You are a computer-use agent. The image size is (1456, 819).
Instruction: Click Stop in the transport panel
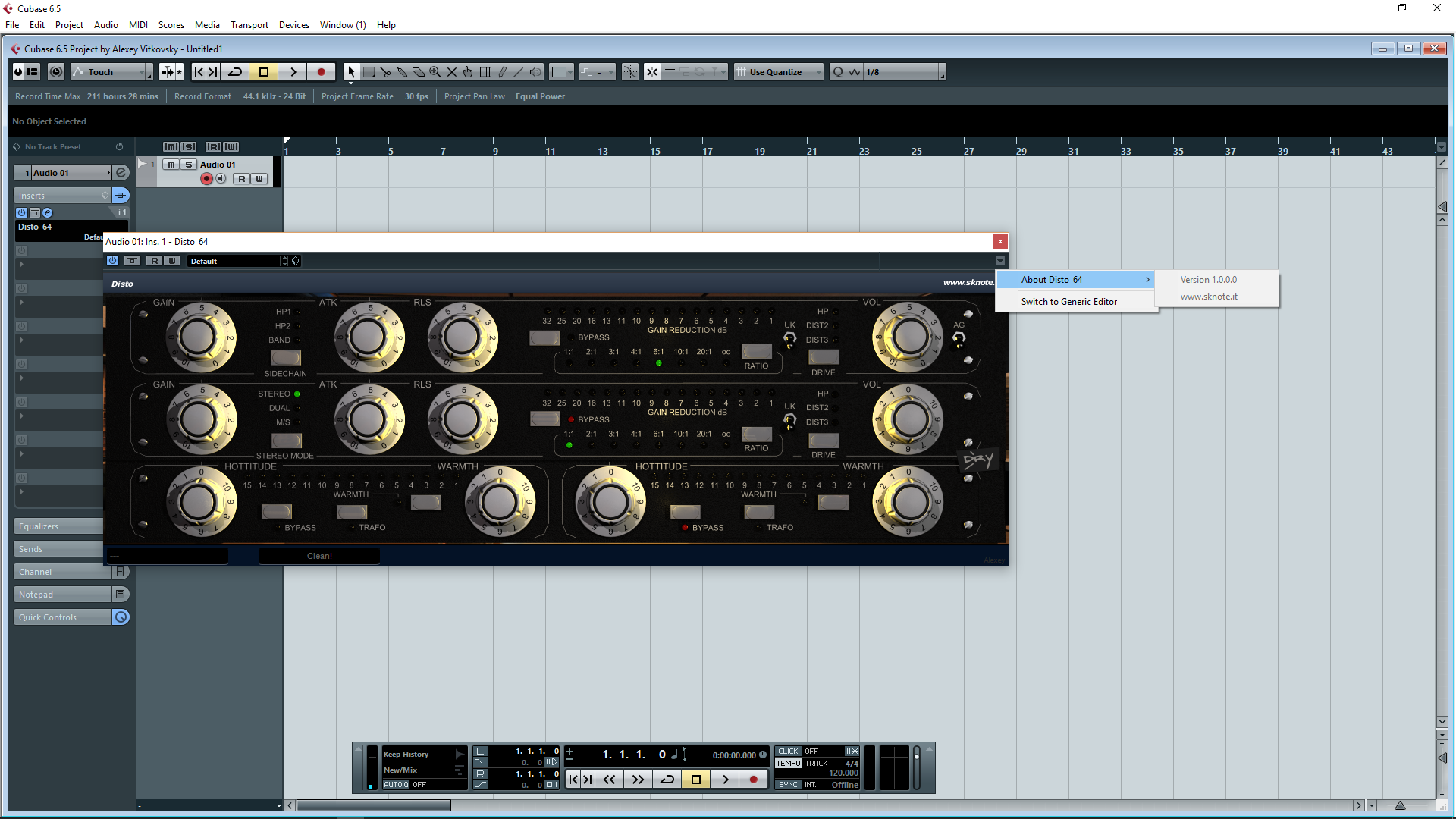coord(695,779)
